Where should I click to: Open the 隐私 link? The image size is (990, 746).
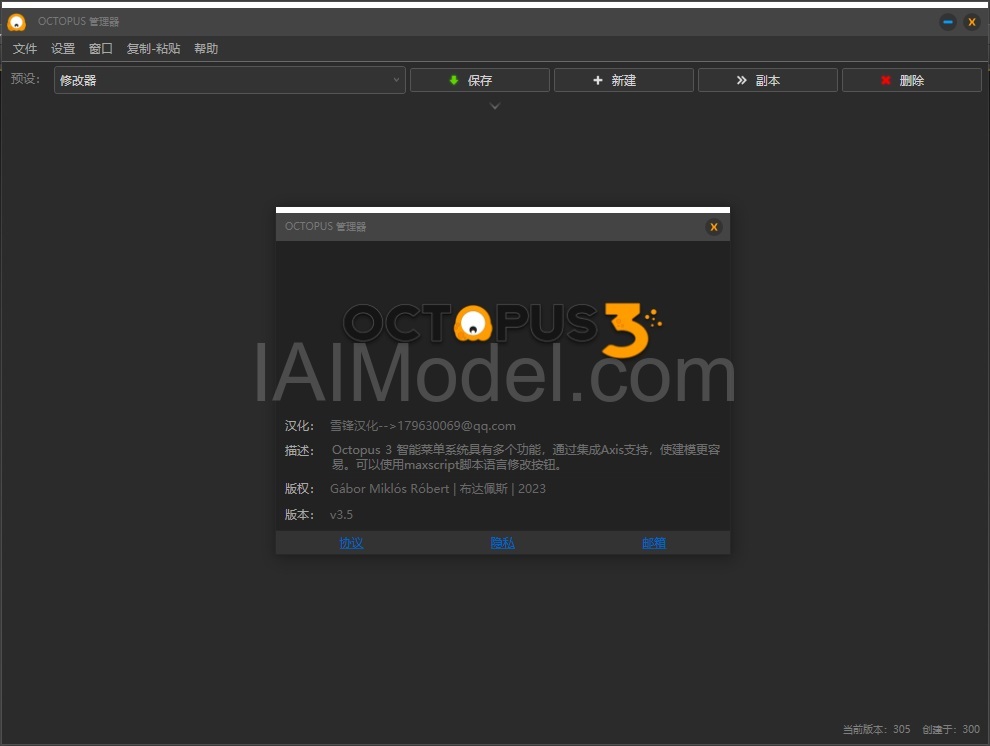pyautogui.click(x=503, y=543)
